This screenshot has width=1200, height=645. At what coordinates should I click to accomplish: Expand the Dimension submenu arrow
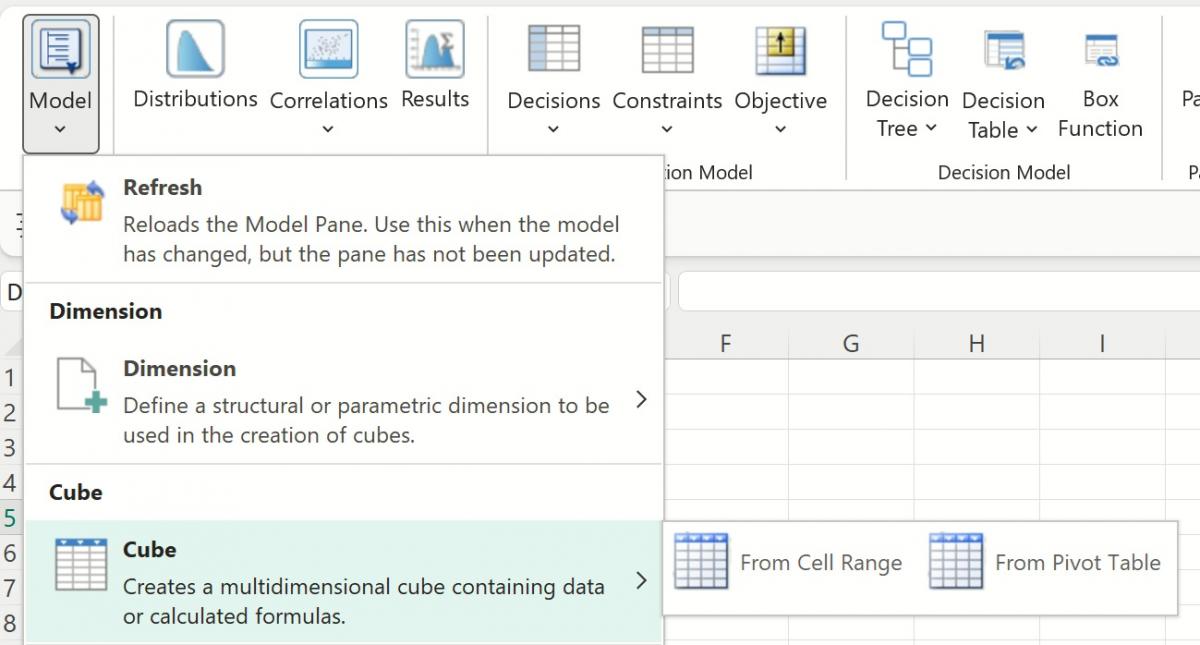coord(641,401)
